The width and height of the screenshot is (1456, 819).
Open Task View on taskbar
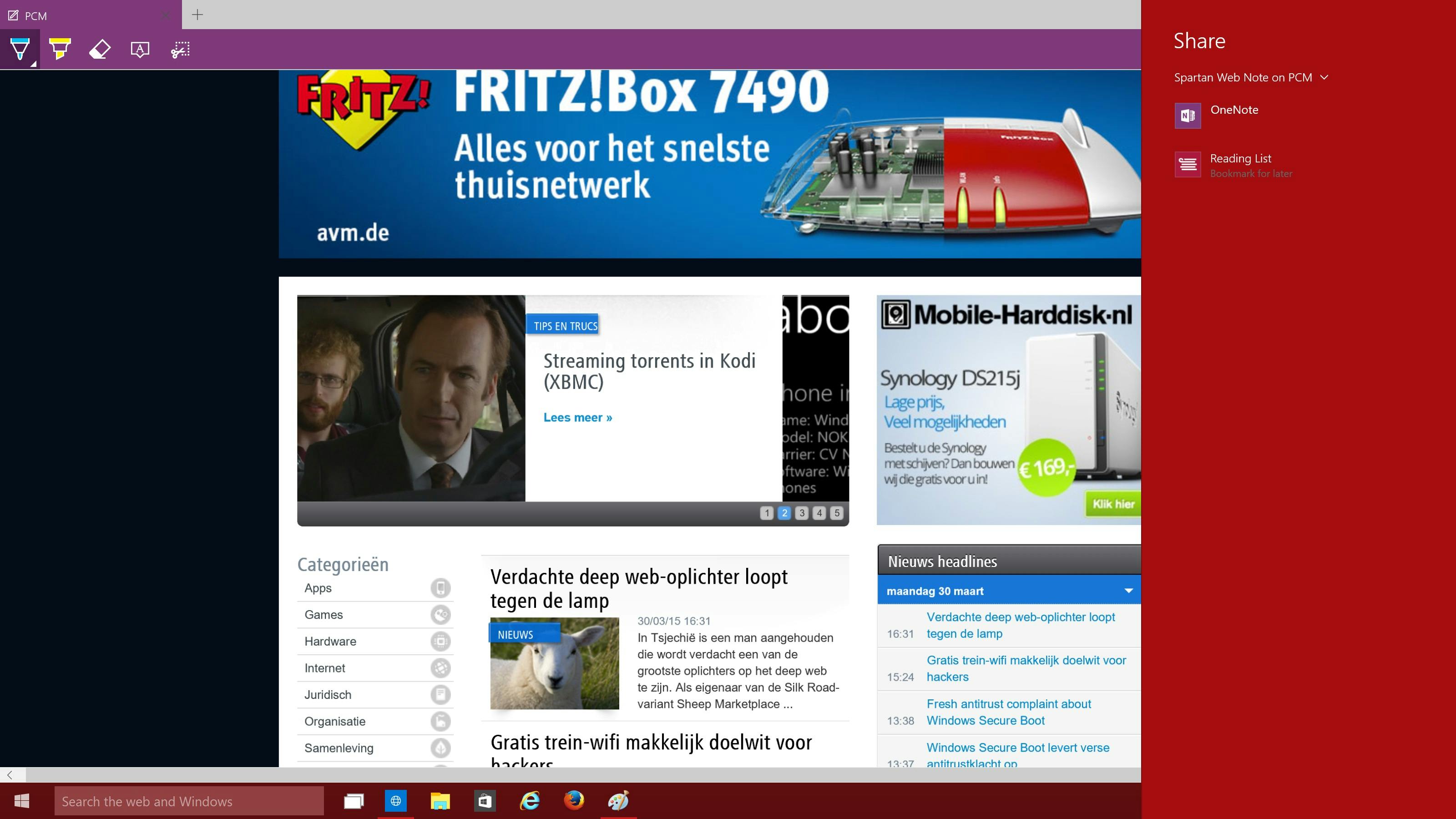[353, 801]
